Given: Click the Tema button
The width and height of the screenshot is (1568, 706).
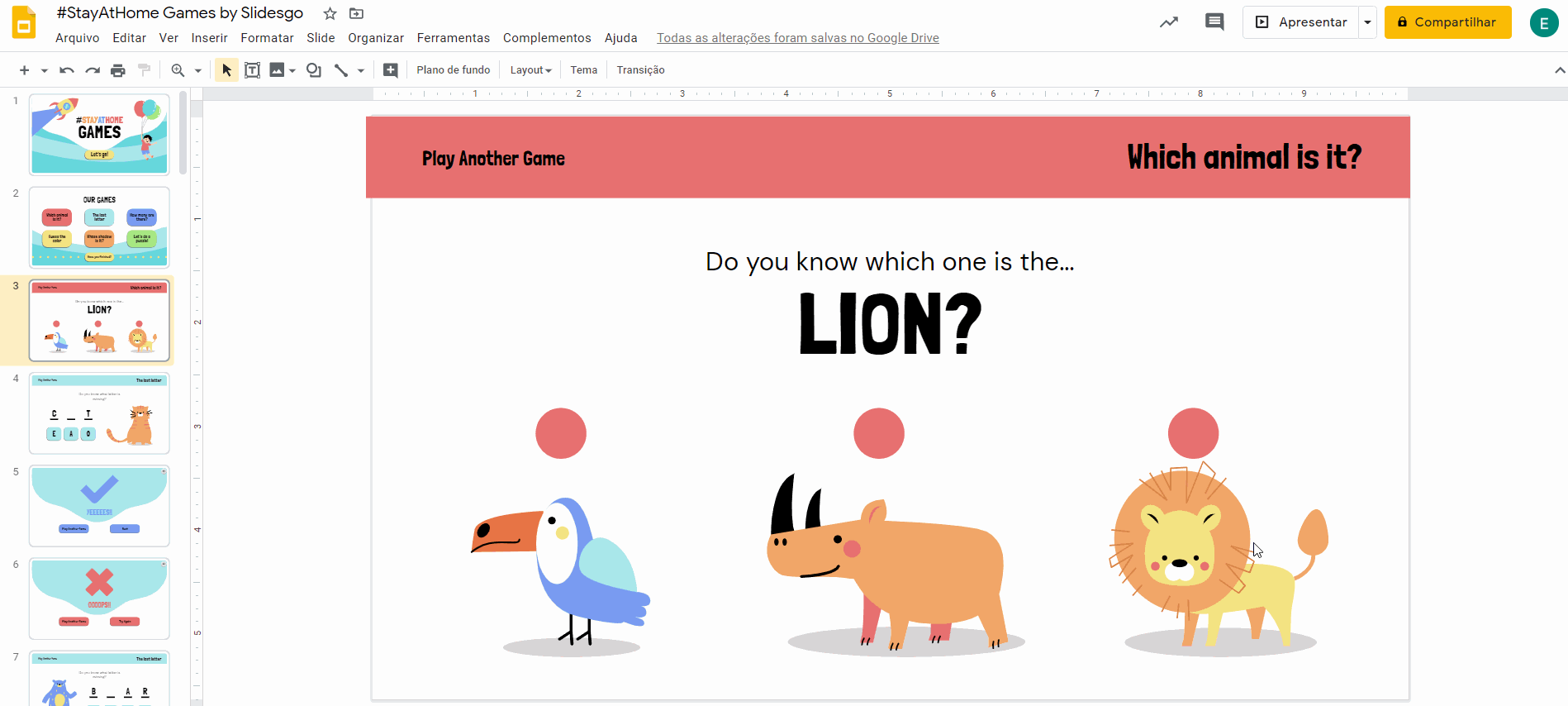Looking at the screenshot, I should point(583,70).
